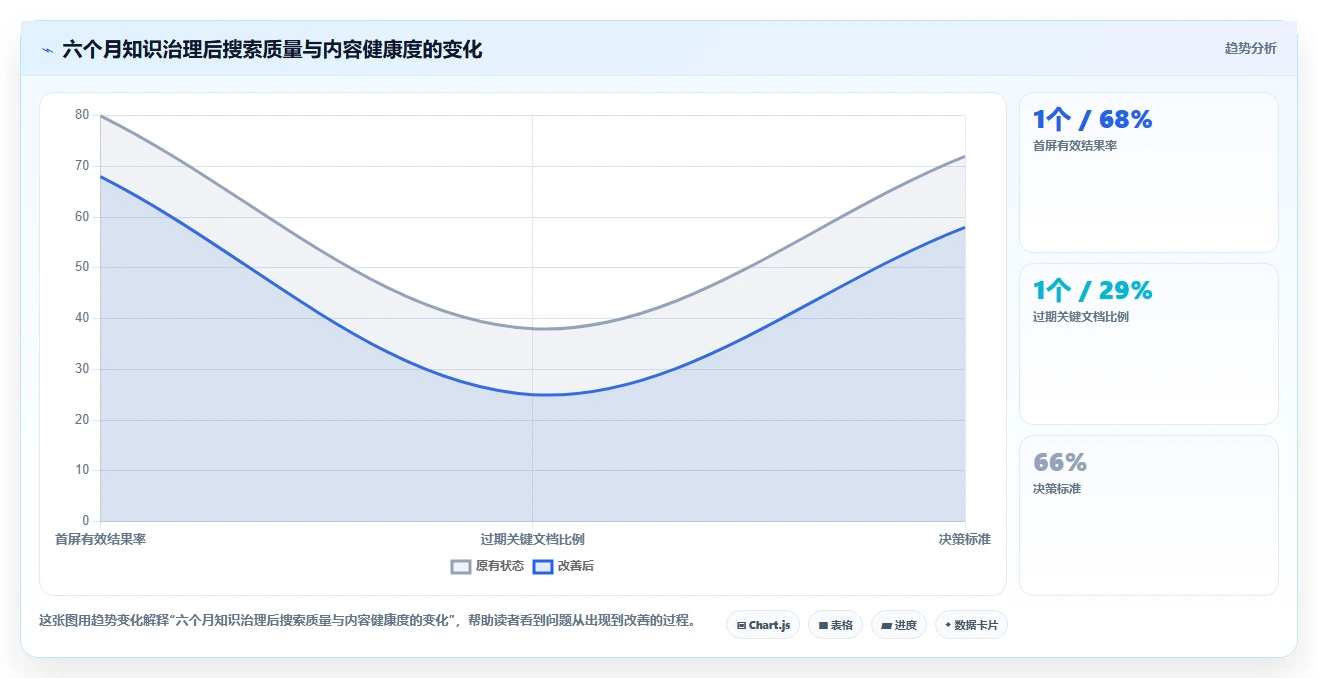The width and height of the screenshot is (1318, 678).
Task: Click the y-axis value 40
Action: (x=82, y=318)
